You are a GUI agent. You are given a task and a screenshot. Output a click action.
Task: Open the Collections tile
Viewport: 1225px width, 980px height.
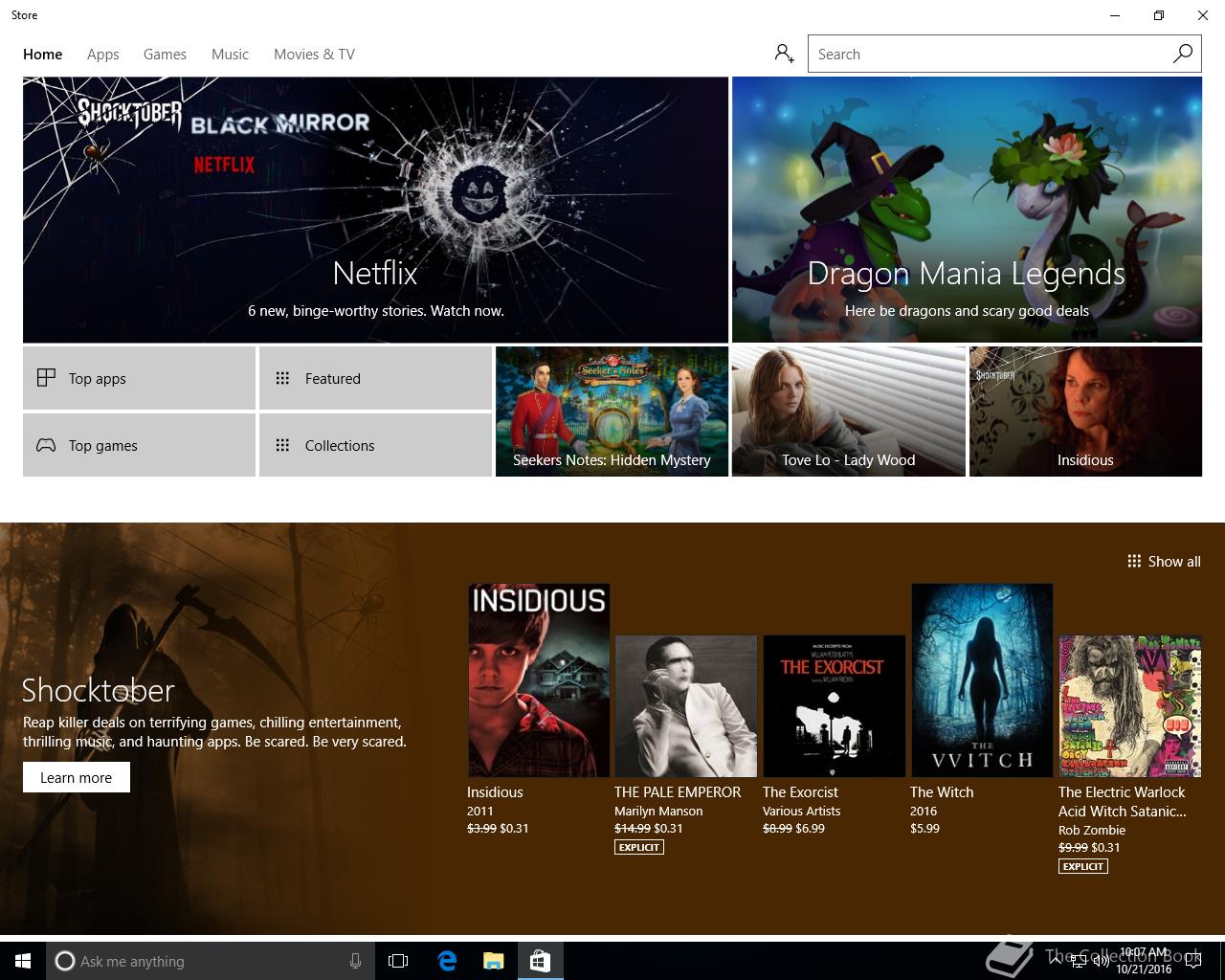pos(375,445)
